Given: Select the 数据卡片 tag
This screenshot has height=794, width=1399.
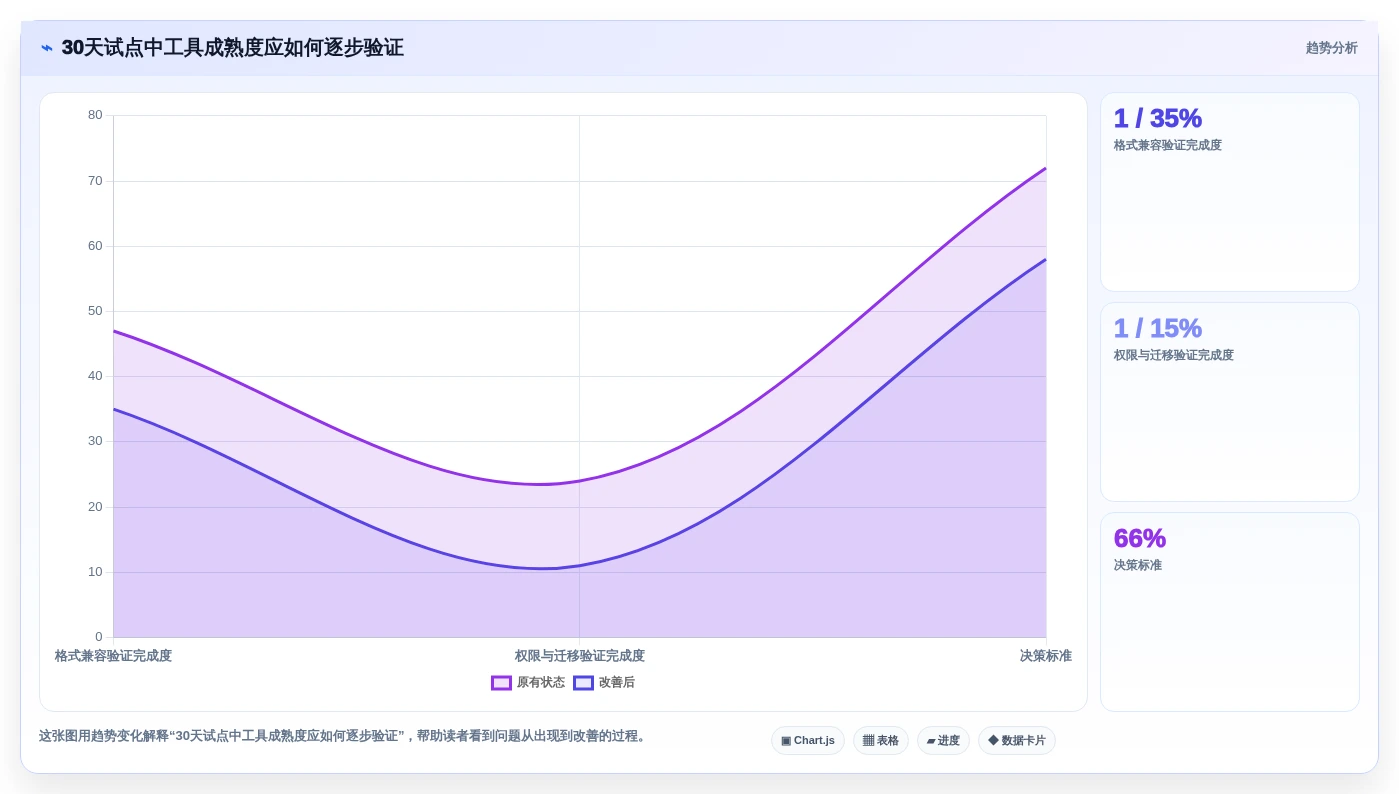Looking at the screenshot, I should pyautogui.click(x=1017, y=741).
